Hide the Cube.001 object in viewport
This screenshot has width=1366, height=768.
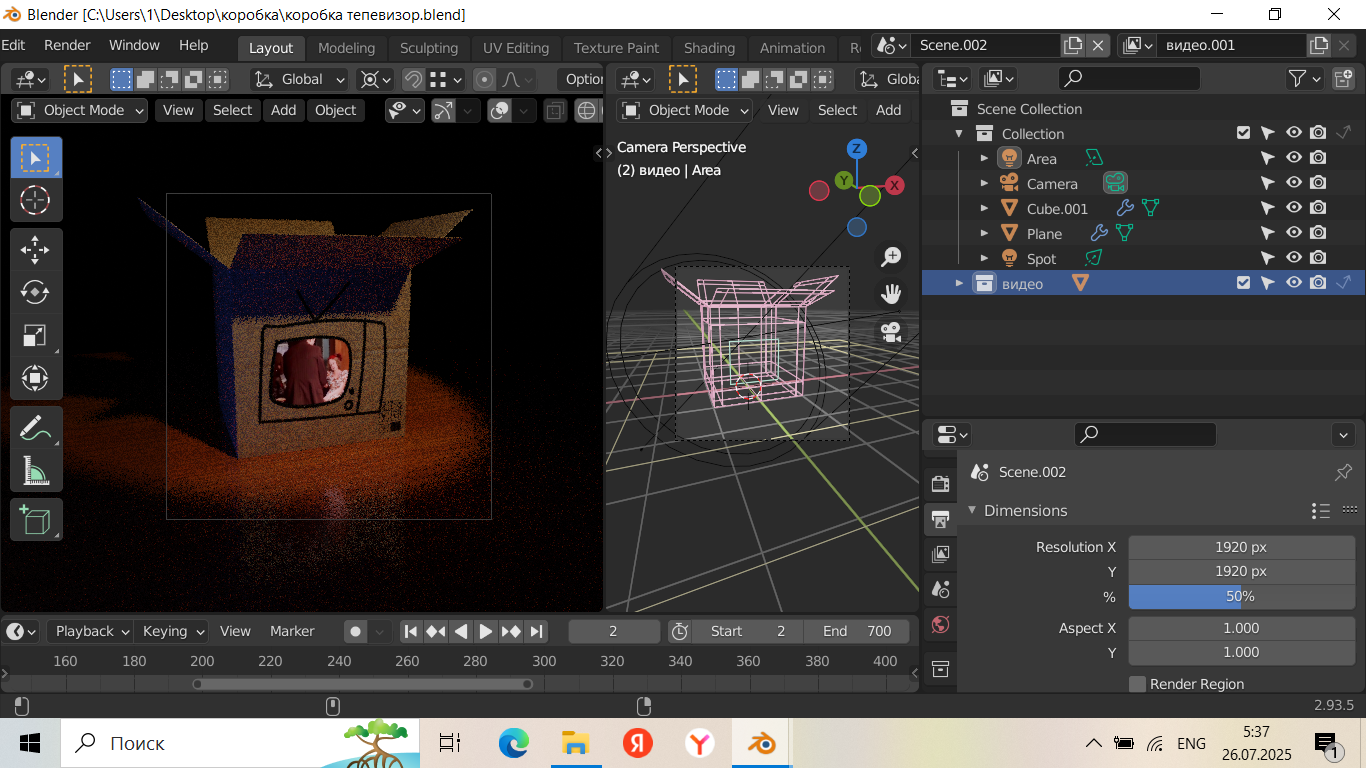1293,209
